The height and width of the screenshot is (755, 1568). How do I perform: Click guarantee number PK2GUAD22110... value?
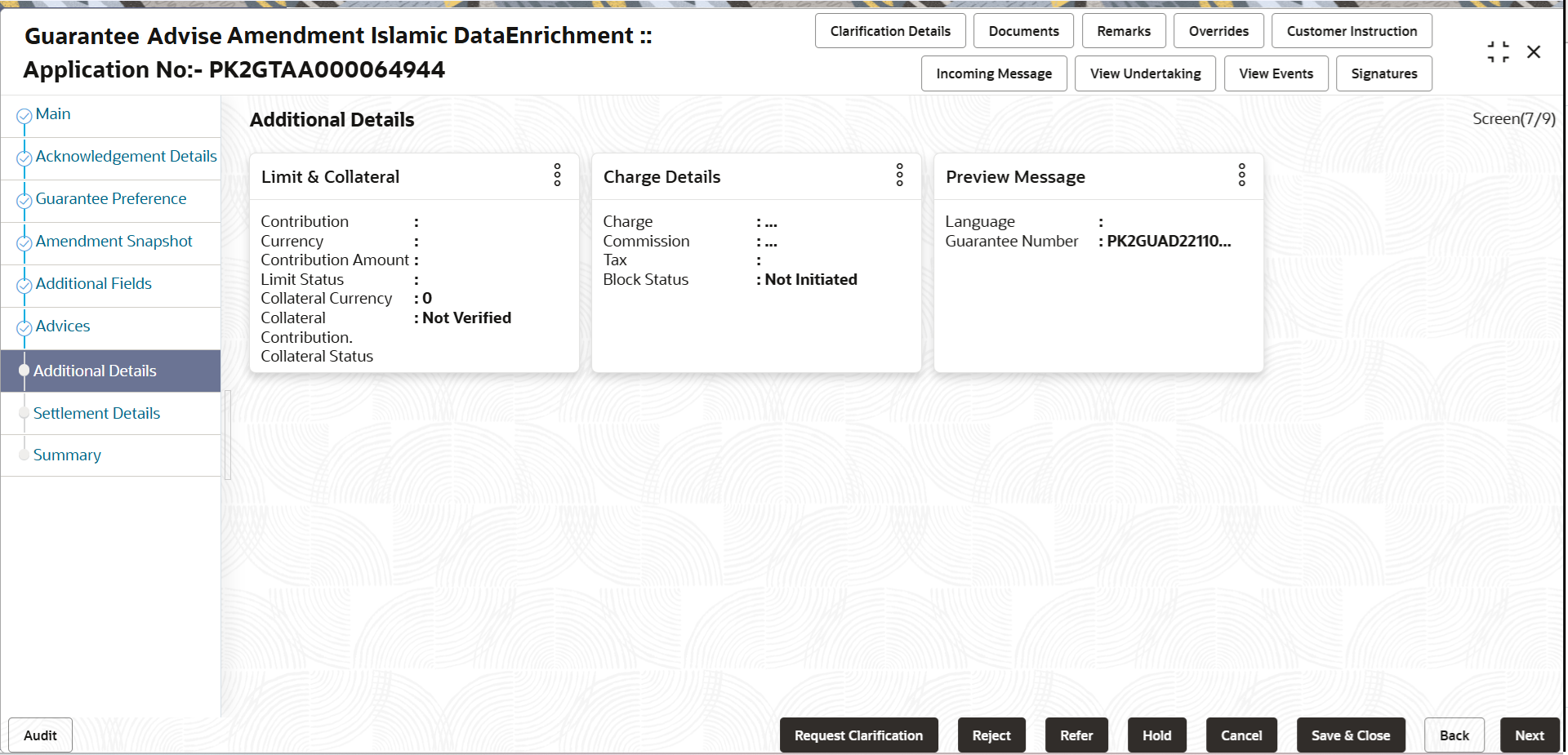click(x=1169, y=241)
